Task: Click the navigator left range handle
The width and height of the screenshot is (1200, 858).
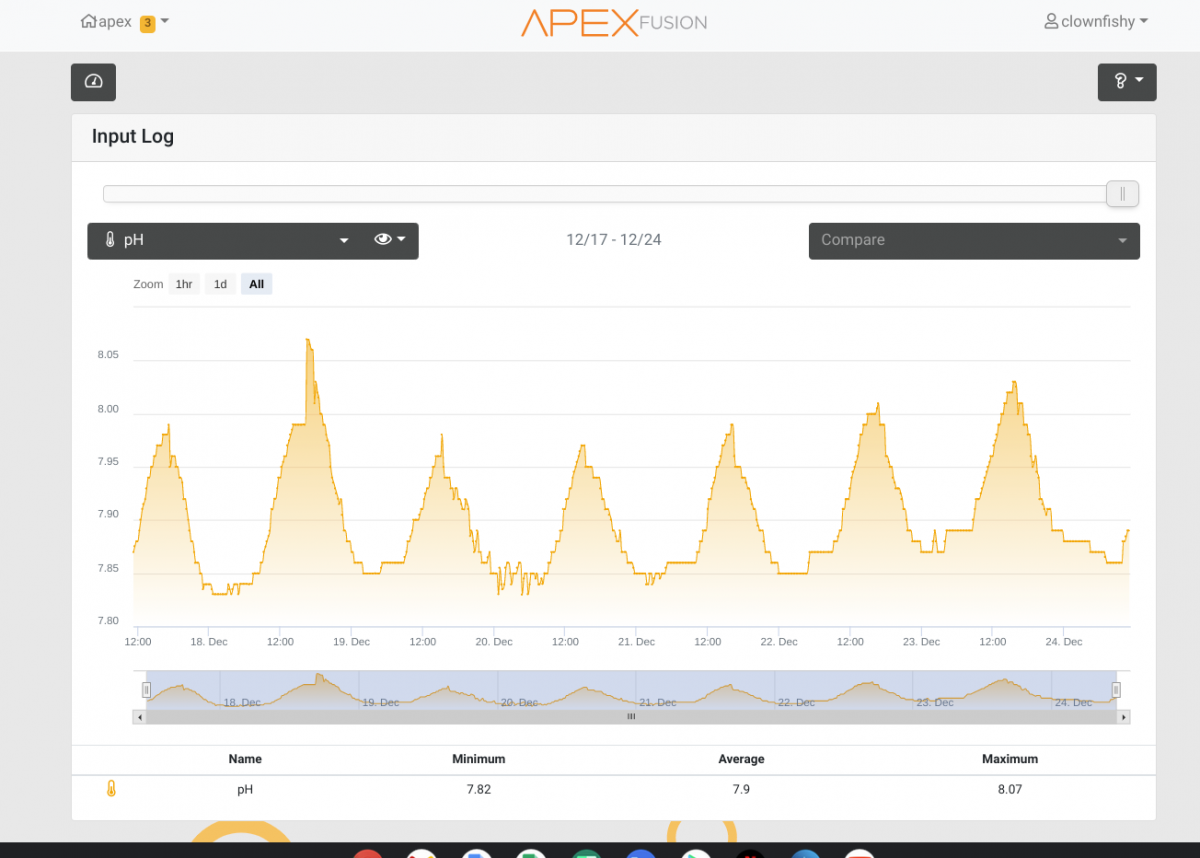Action: [146, 689]
